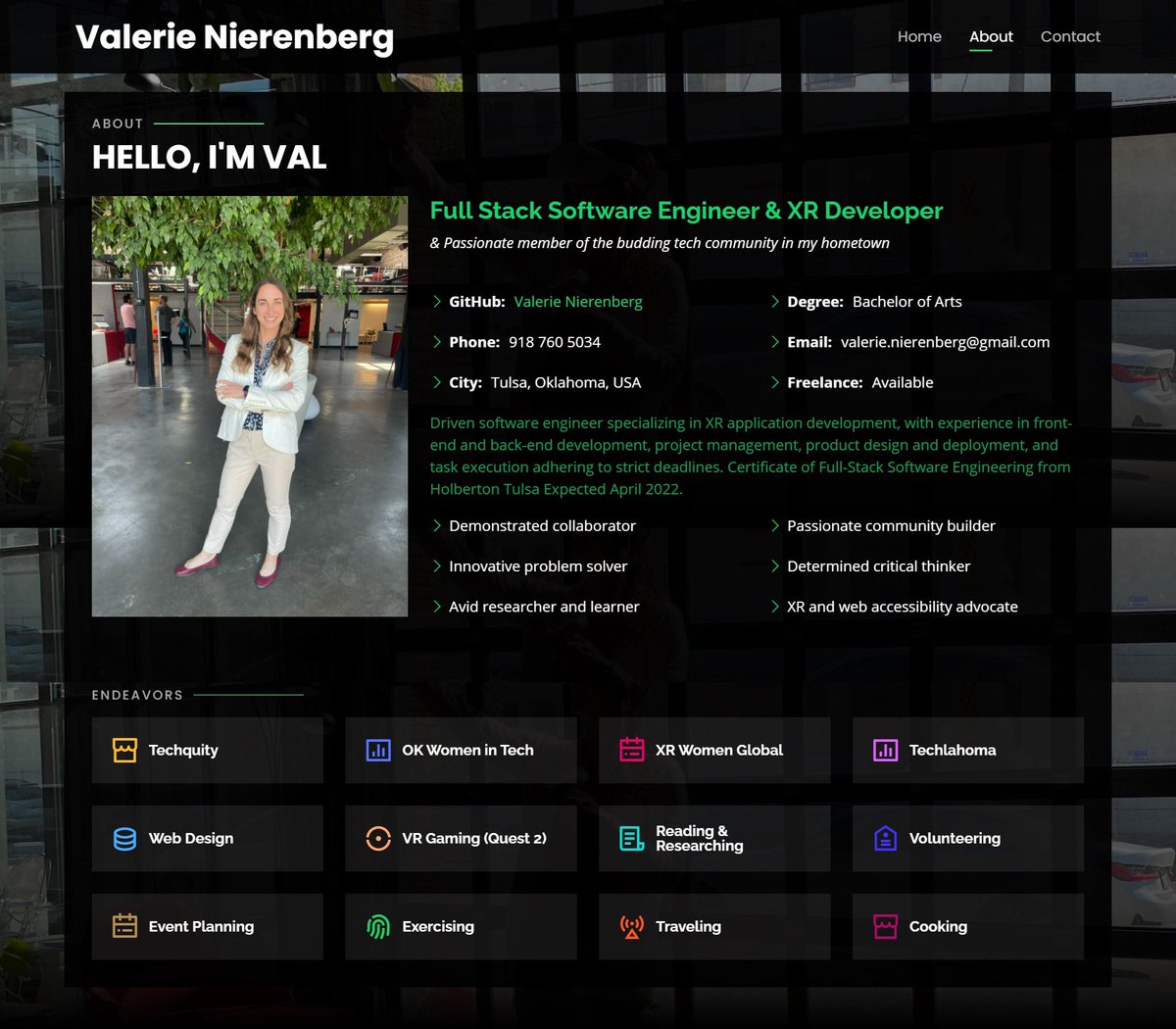The image size is (1176, 1029).
Task: Select the Event Planning card
Action: 208,926
